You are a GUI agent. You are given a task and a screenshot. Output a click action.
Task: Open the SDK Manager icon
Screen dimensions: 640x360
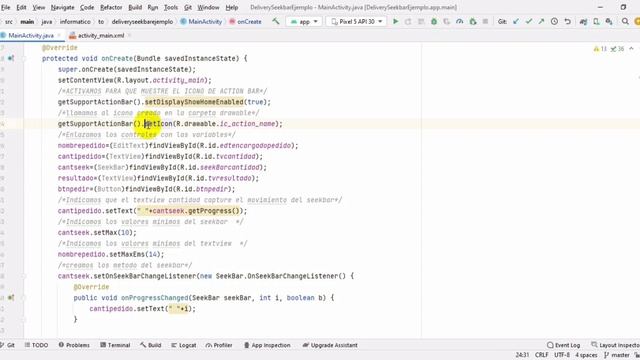(609, 21)
